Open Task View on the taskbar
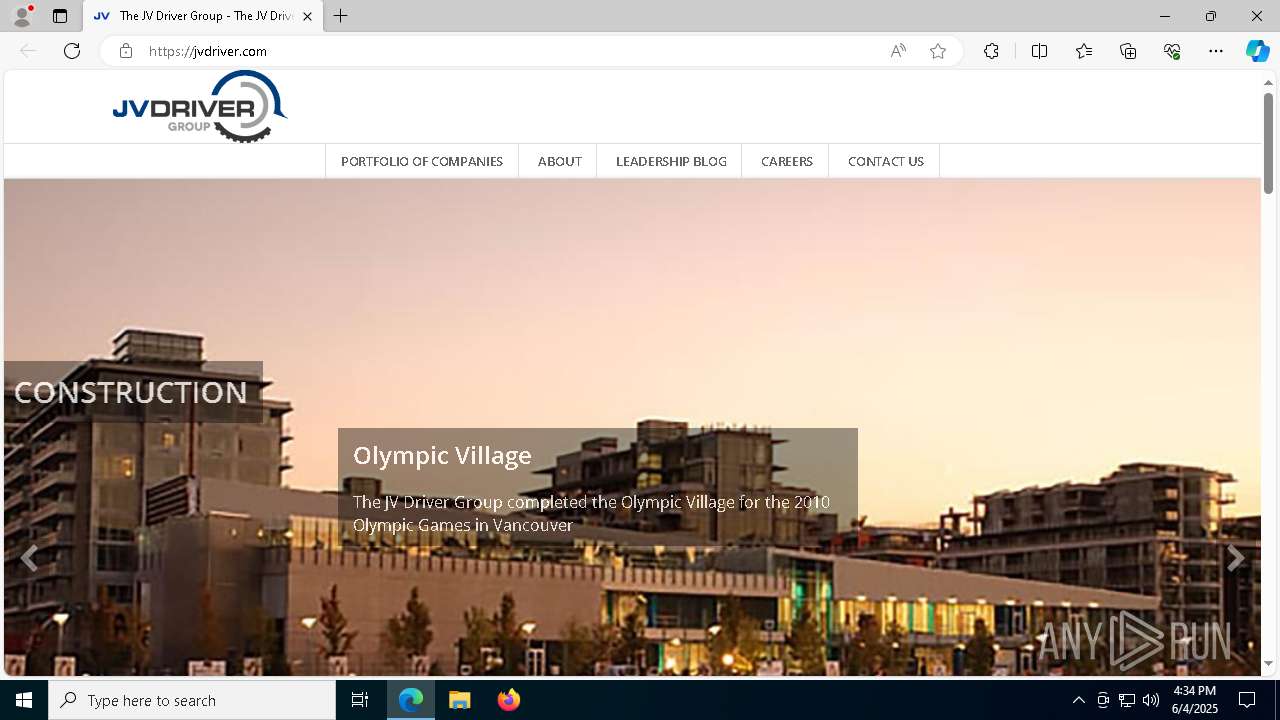This screenshot has height=720, width=1280. 360,700
